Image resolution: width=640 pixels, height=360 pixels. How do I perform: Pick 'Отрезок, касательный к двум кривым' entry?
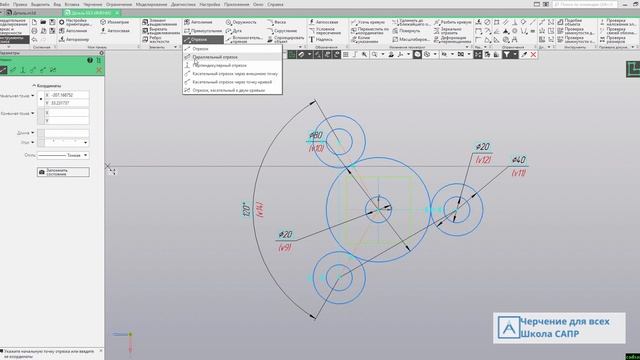point(232,90)
